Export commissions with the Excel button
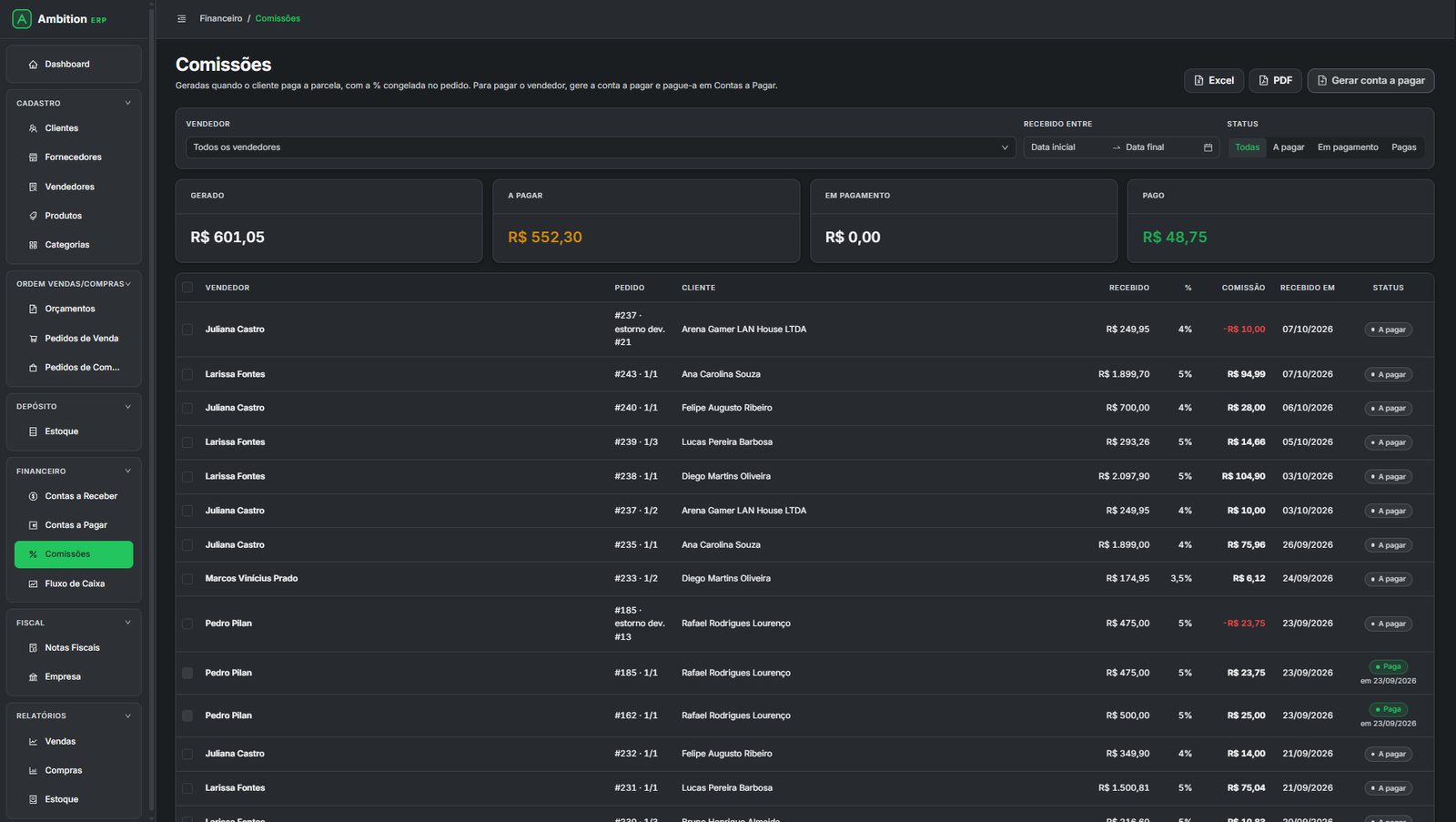This screenshot has width=1456, height=822. pyautogui.click(x=1214, y=80)
